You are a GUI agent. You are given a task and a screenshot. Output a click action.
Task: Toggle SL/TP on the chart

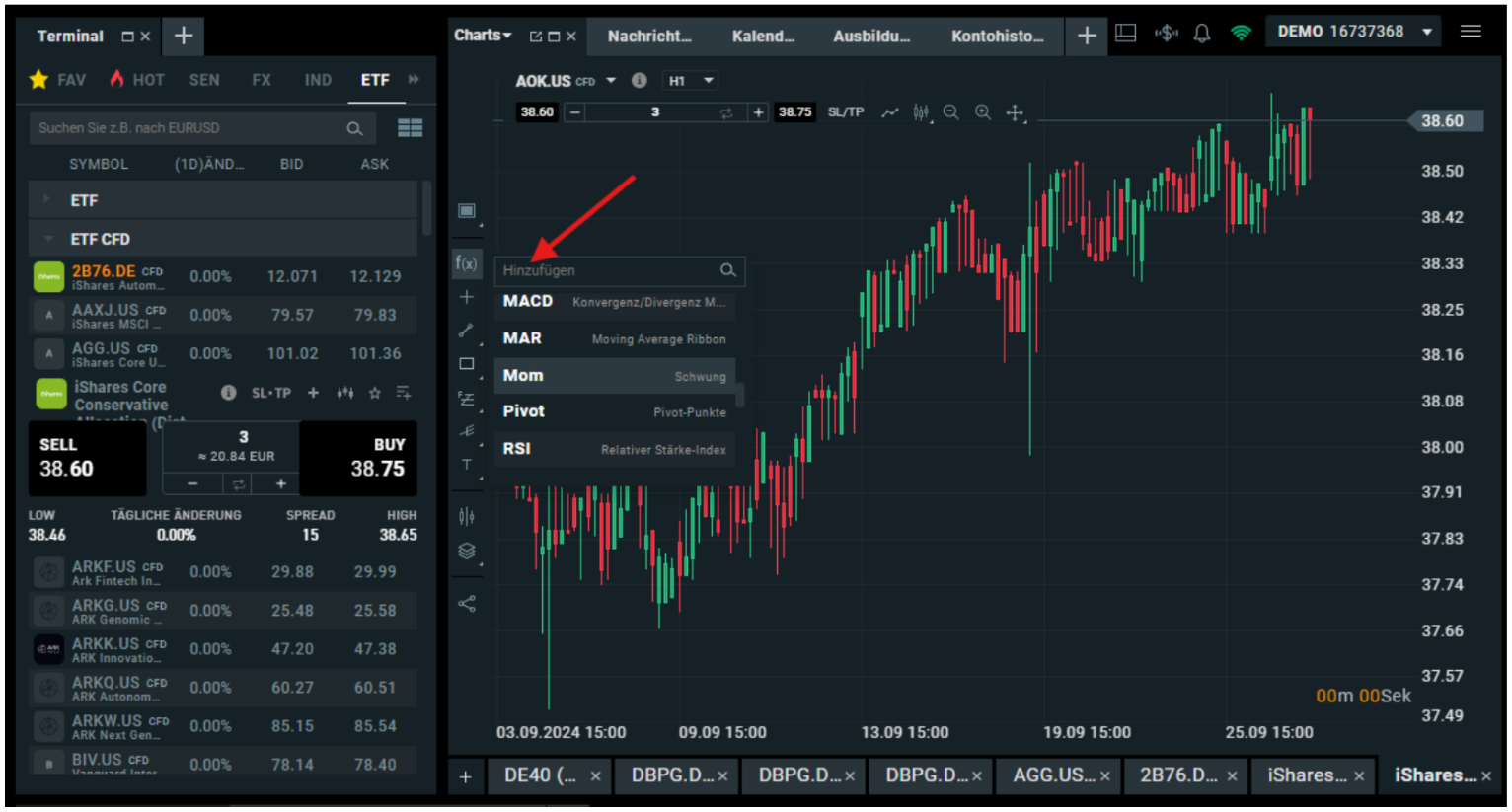click(845, 111)
